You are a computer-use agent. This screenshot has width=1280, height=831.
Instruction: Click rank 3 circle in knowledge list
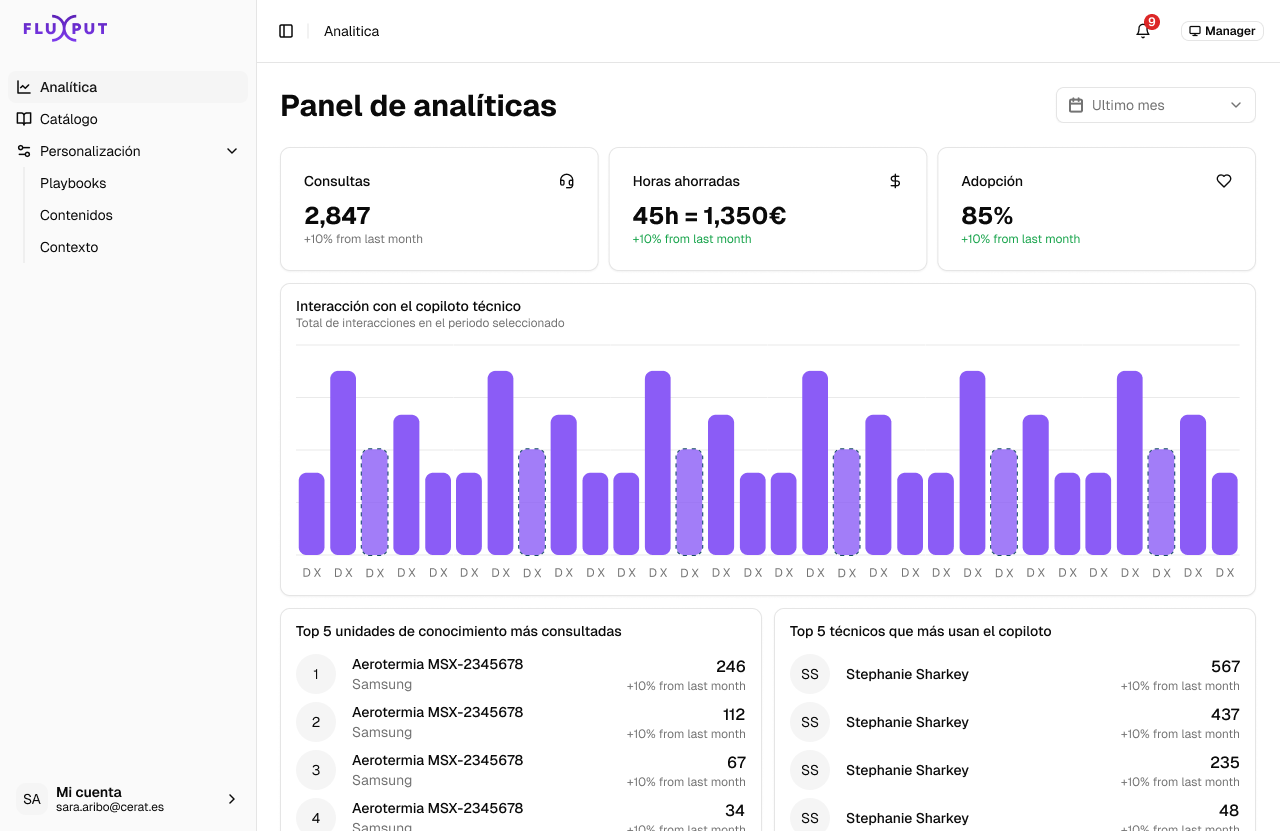point(316,770)
